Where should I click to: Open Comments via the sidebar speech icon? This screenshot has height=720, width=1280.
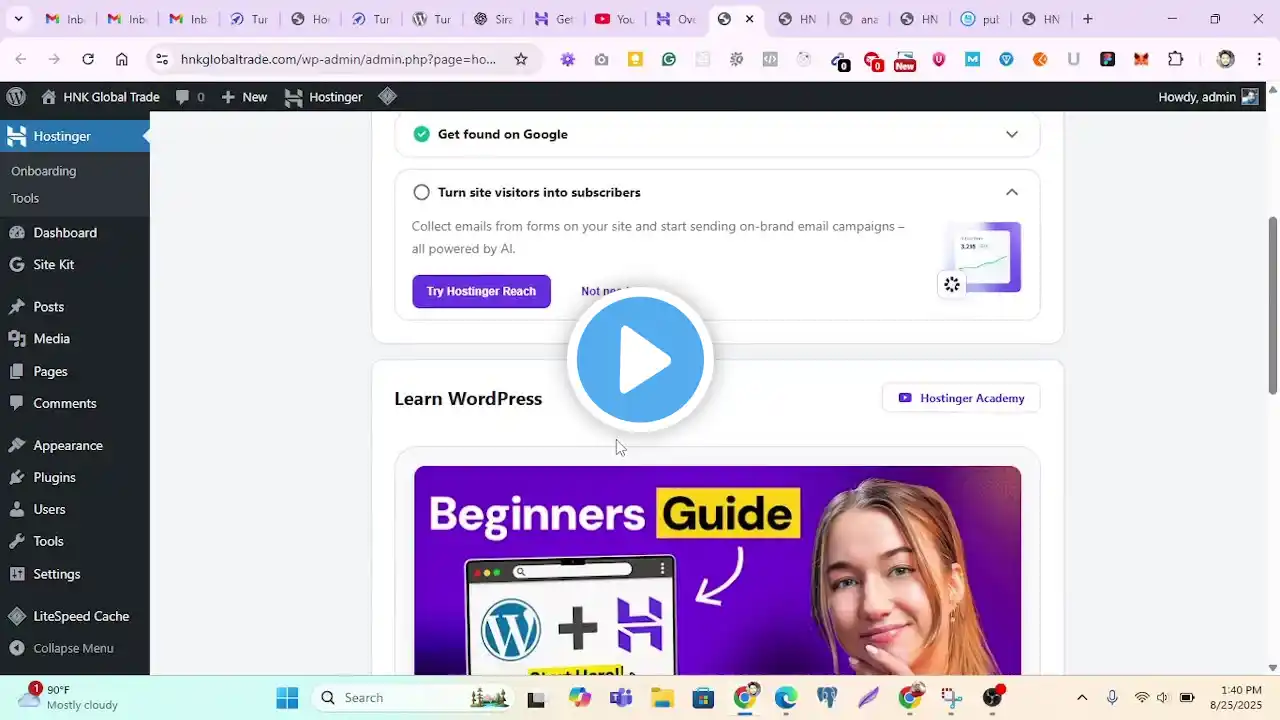point(16,403)
